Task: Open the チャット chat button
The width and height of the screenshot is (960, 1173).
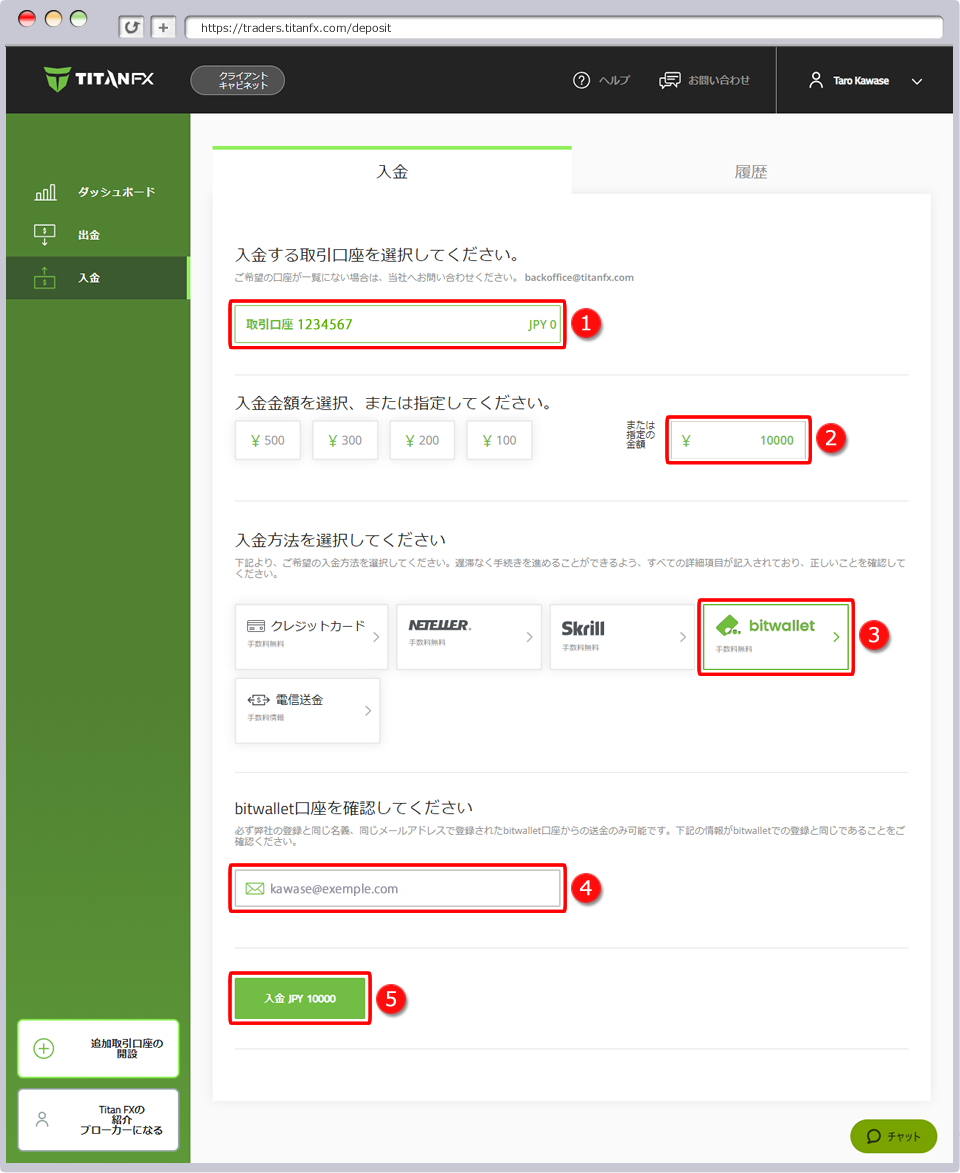Action: coord(893,1136)
